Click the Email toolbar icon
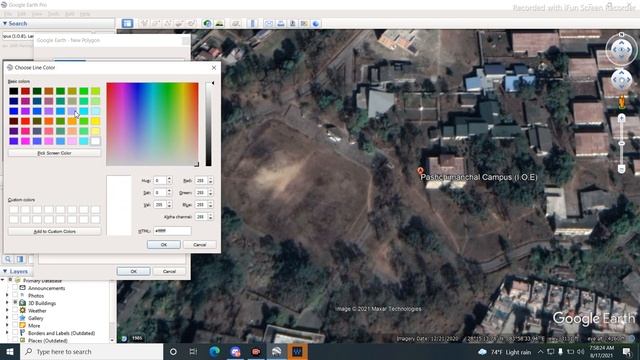Screen dimensions: 640x360 (x=269, y=23)
